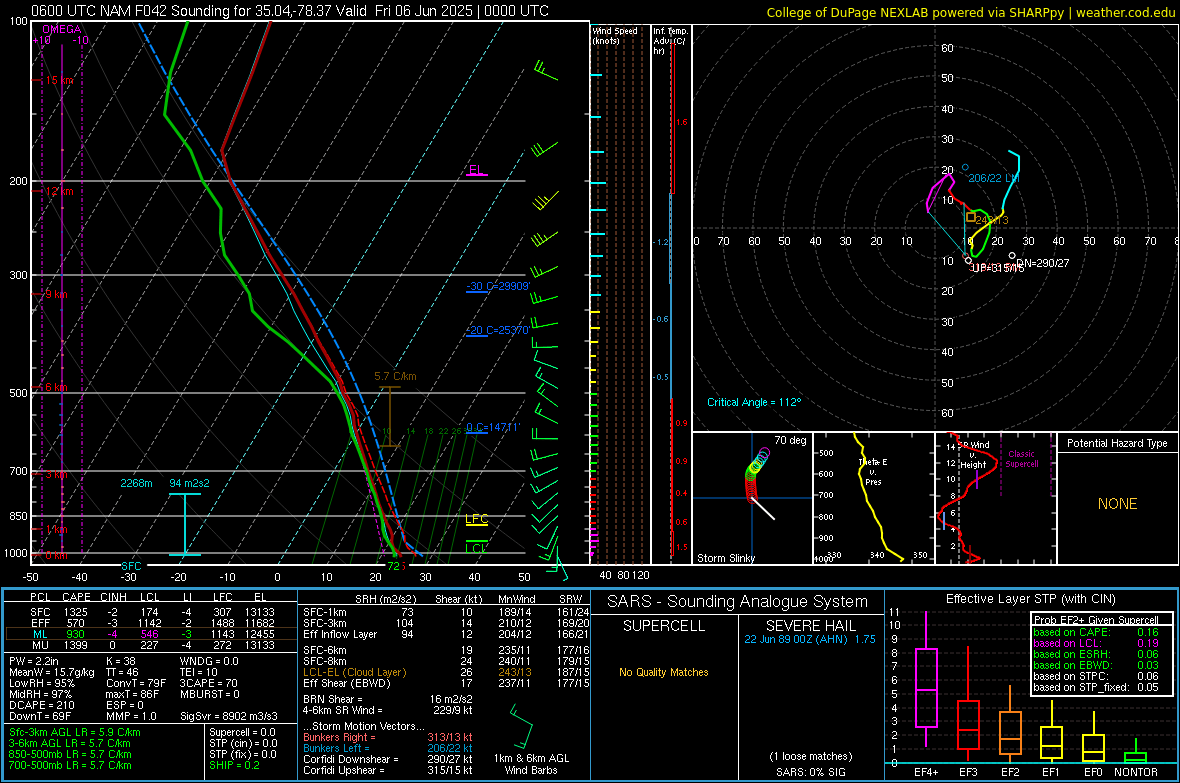
Task: Click the orange 'LCL-EL (Cloud Layer)' row
Action: pyautogui.click(x=354, y=672)
